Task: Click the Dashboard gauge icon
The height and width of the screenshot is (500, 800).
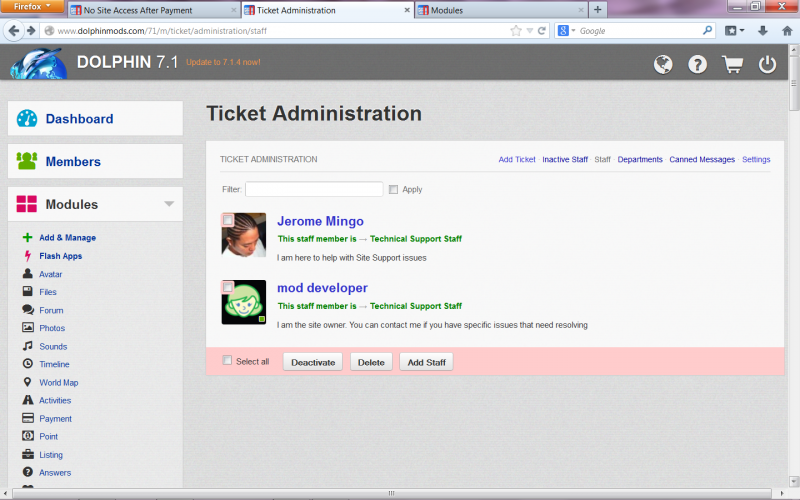Action: [x=27, y=118]
